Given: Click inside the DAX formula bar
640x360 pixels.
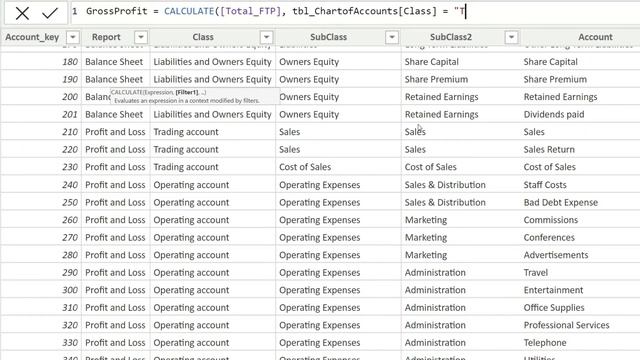Looking at the screenshot, I should (x=354, y=11).
